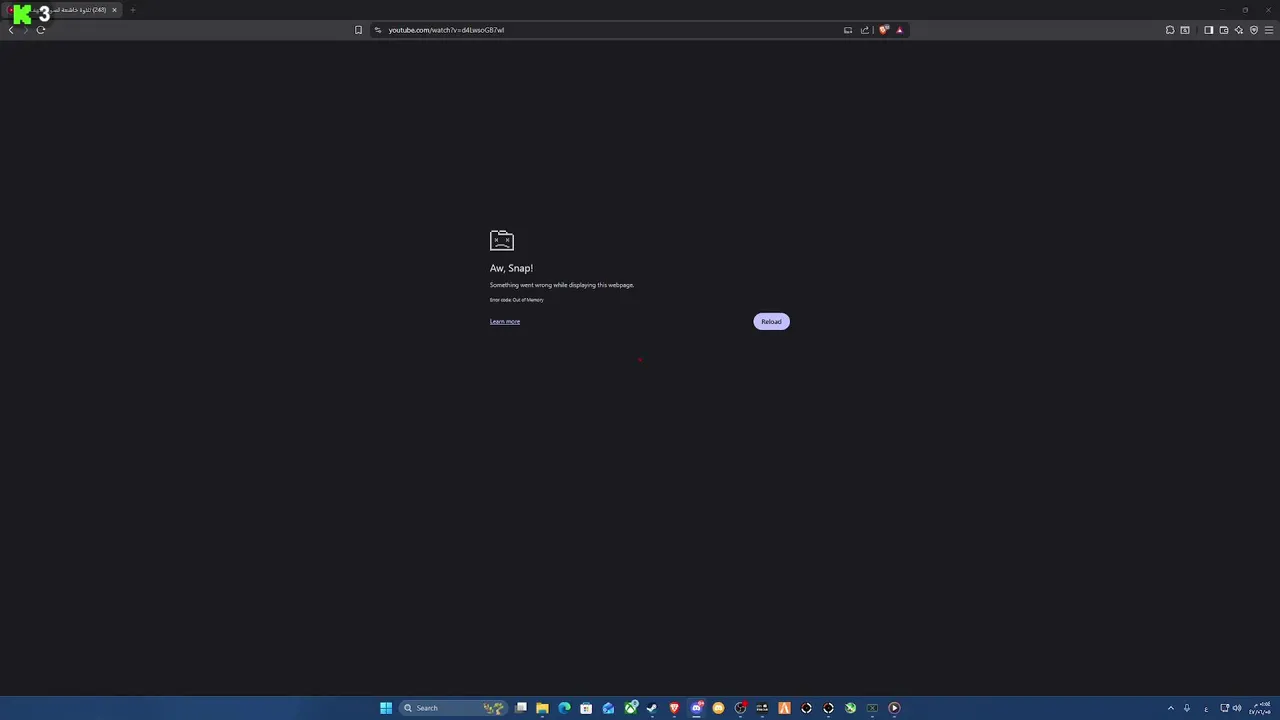The image size is (1280, 720).
Task: Open the Brave Wallet icon
Action: click(x=1223, y=30)
